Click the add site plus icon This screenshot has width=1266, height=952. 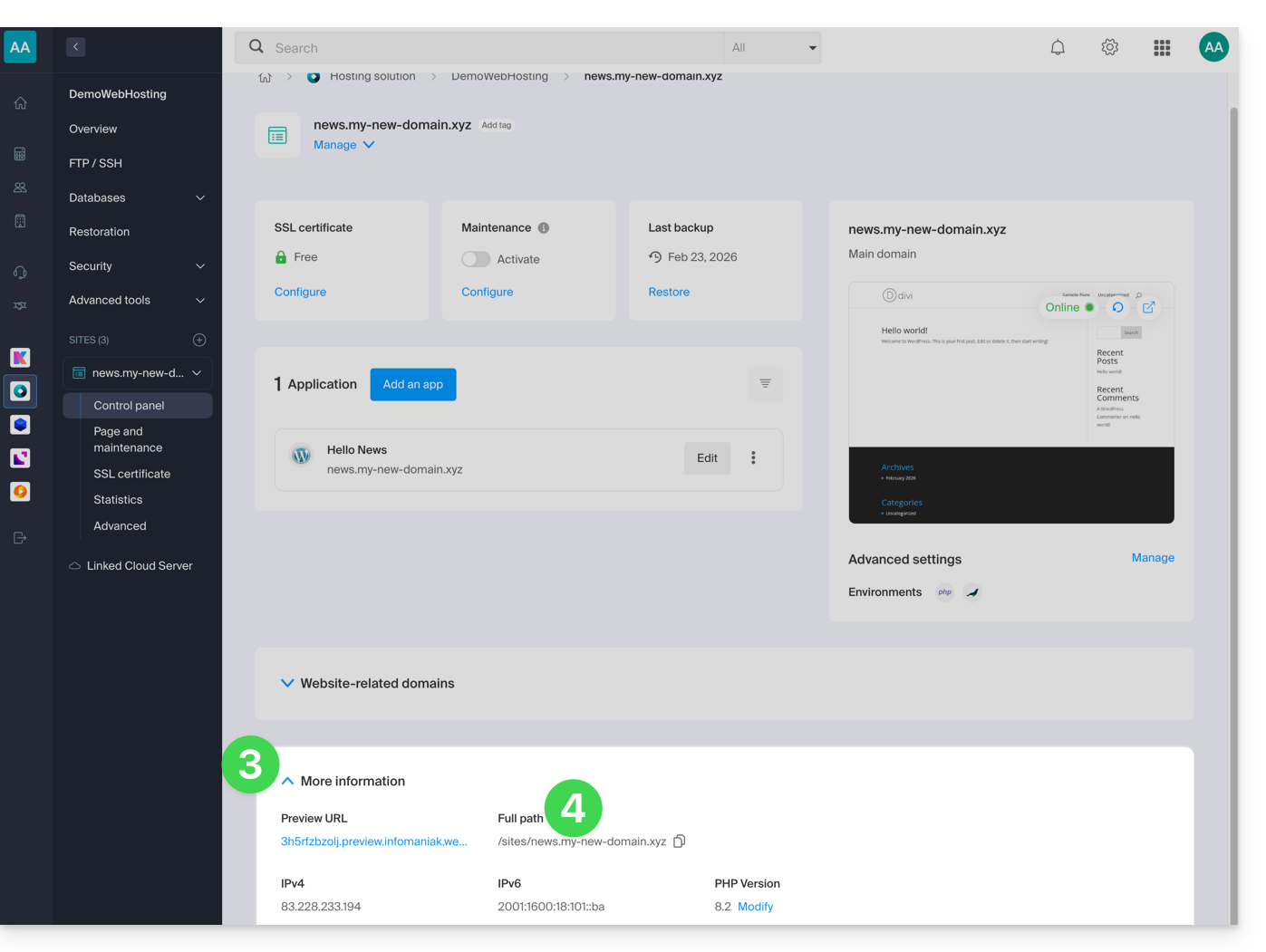click(x=199, y=341)
